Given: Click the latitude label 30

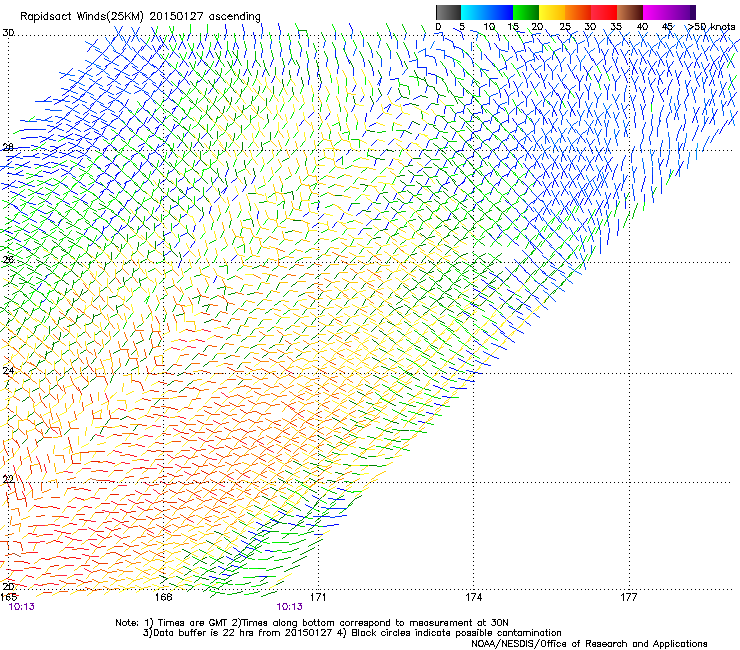Looking at the screenshot, I should pos(8,33).
